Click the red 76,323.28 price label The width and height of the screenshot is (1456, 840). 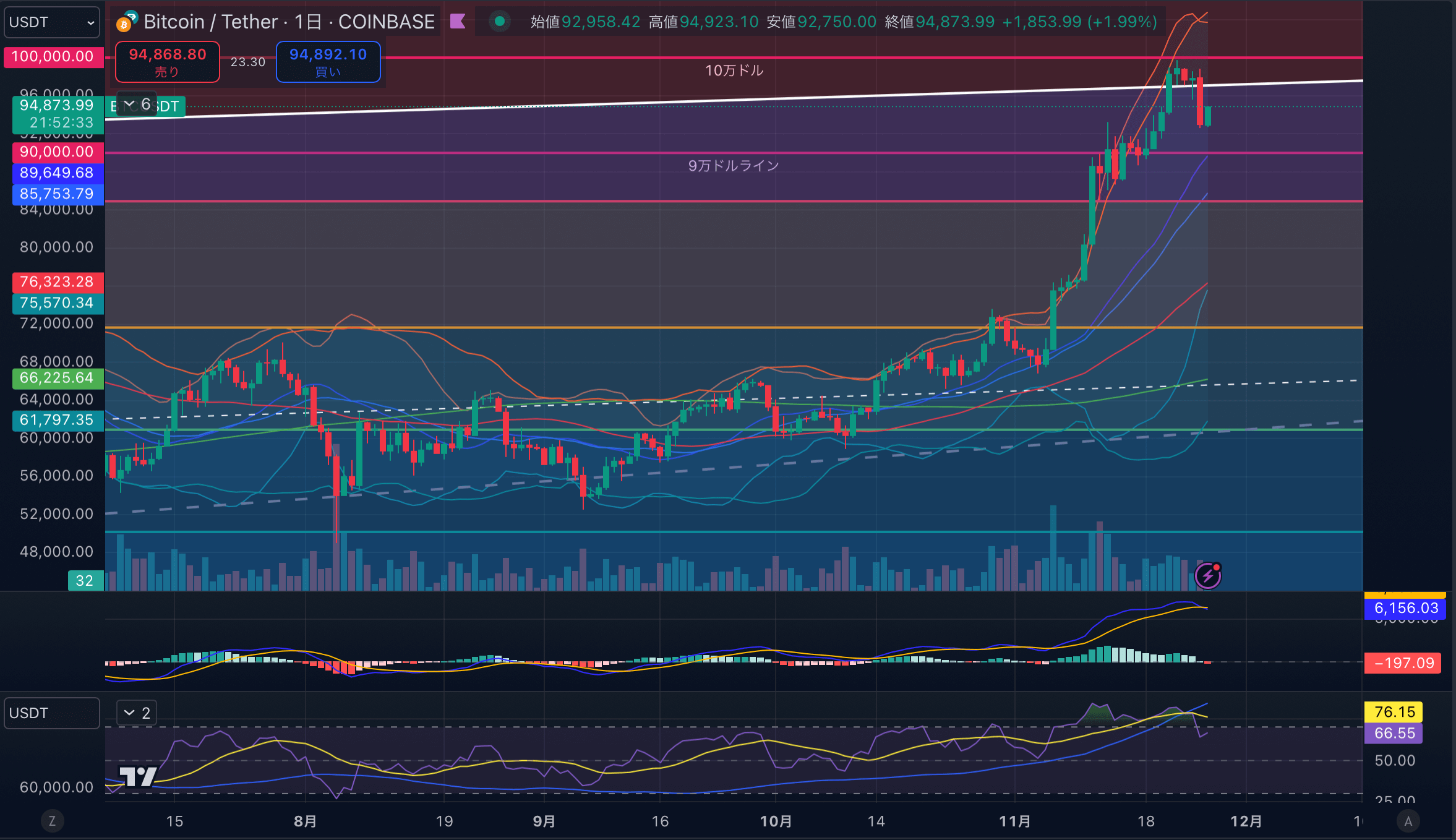pos(58,282)
